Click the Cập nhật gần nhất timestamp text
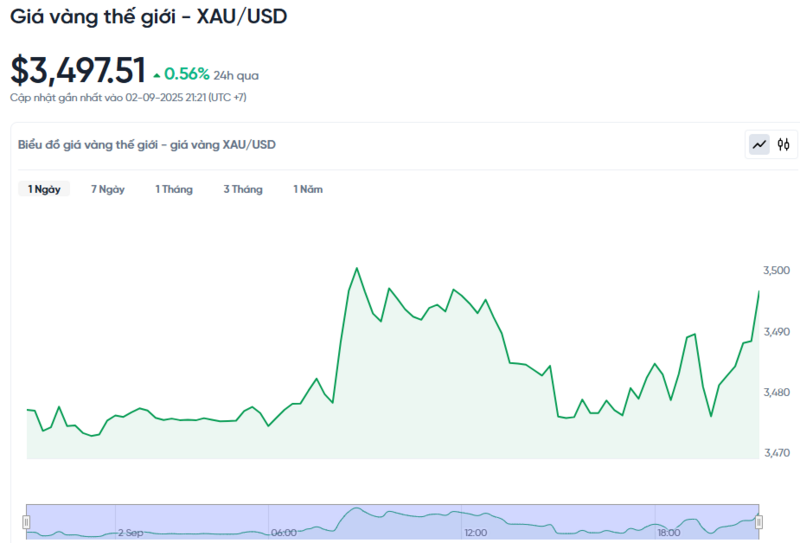800x543 pixels. click(x=128, y=97)
